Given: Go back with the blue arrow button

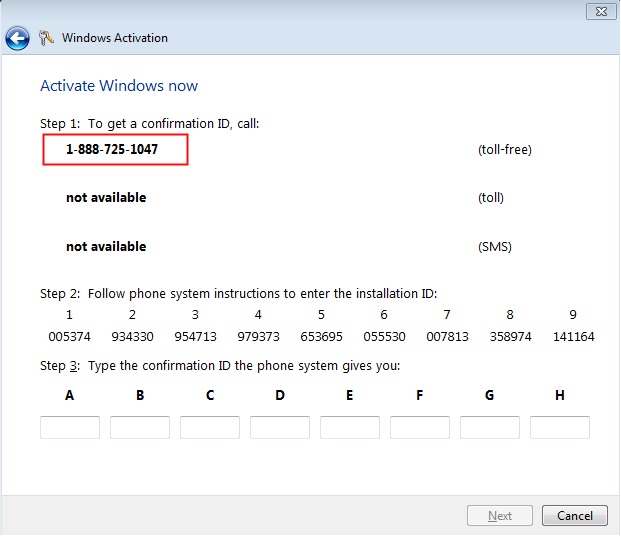Looking at the screenshot, I should pyautogui.click(x=17, y=38).
